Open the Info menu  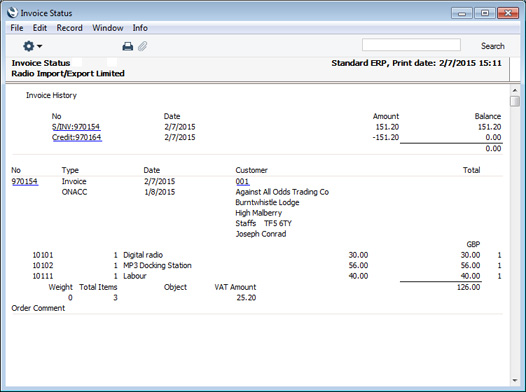point(140,28)
